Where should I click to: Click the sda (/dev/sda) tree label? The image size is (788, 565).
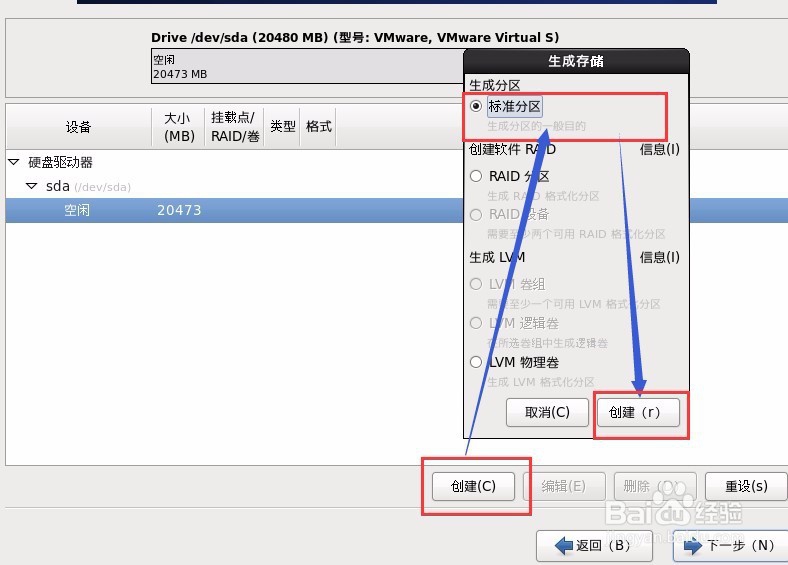[88, 186]
